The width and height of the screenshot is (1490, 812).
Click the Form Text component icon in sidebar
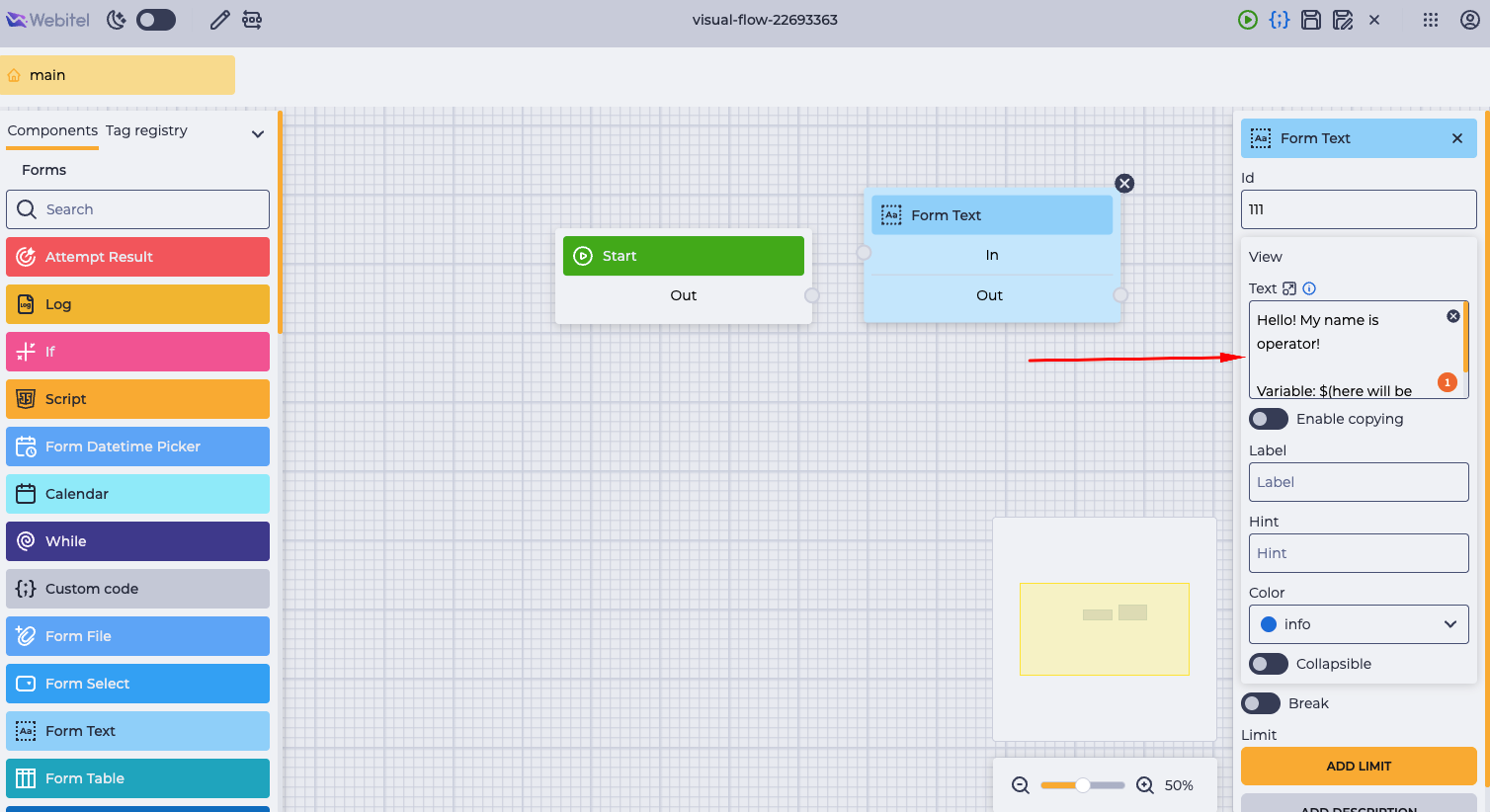point(26,731)
